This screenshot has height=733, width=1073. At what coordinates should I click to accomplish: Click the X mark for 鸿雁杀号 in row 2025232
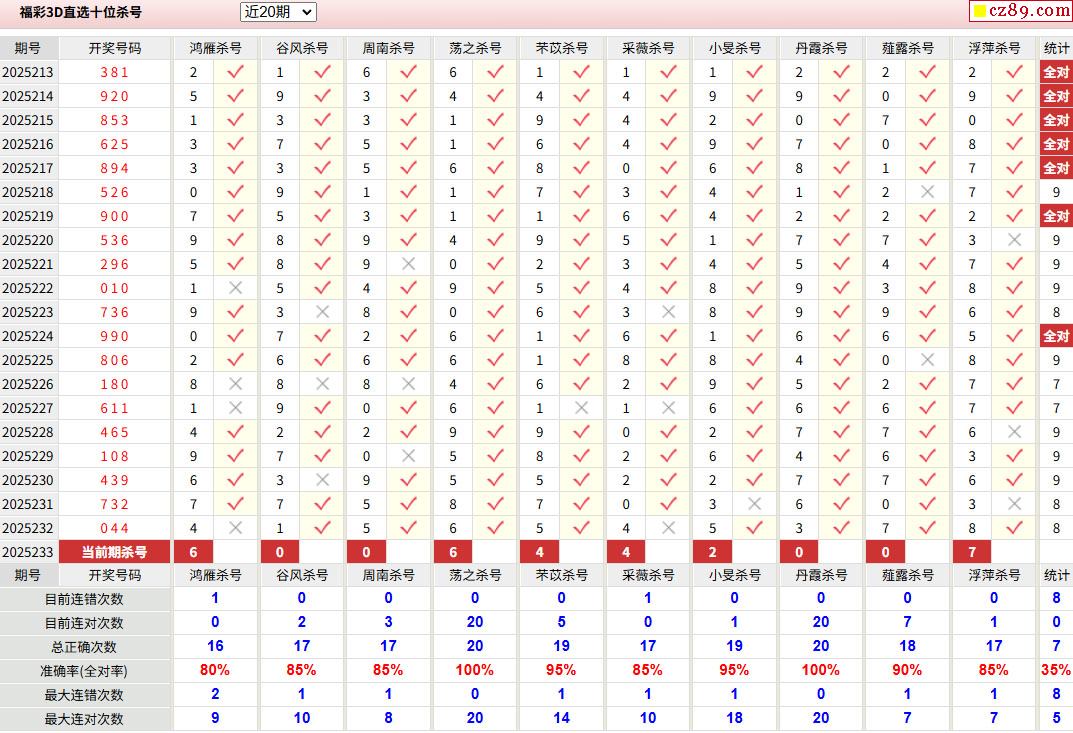pos(235,528)
